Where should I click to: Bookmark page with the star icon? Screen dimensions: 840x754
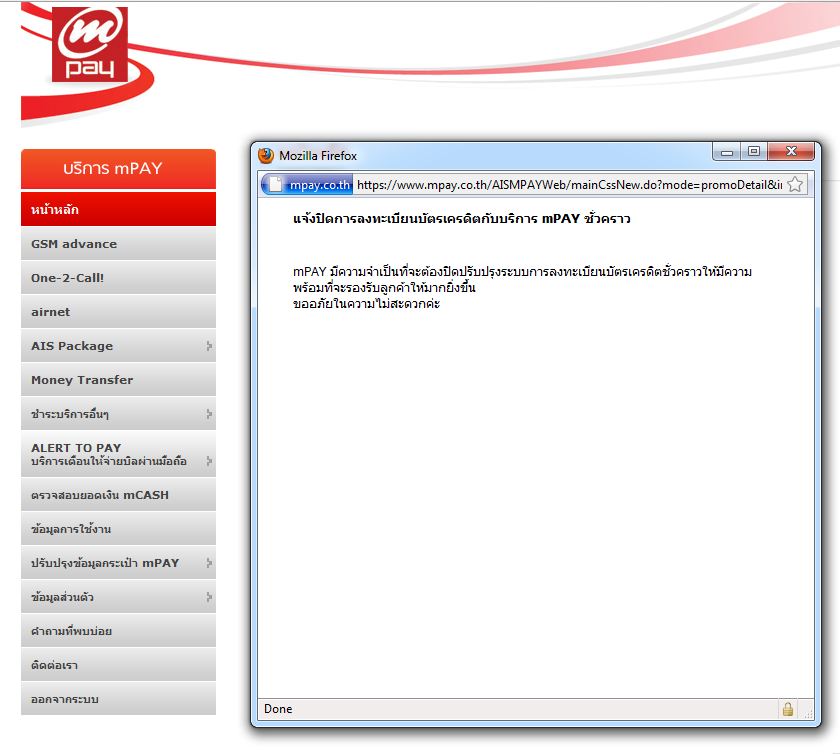coord(795,184)
